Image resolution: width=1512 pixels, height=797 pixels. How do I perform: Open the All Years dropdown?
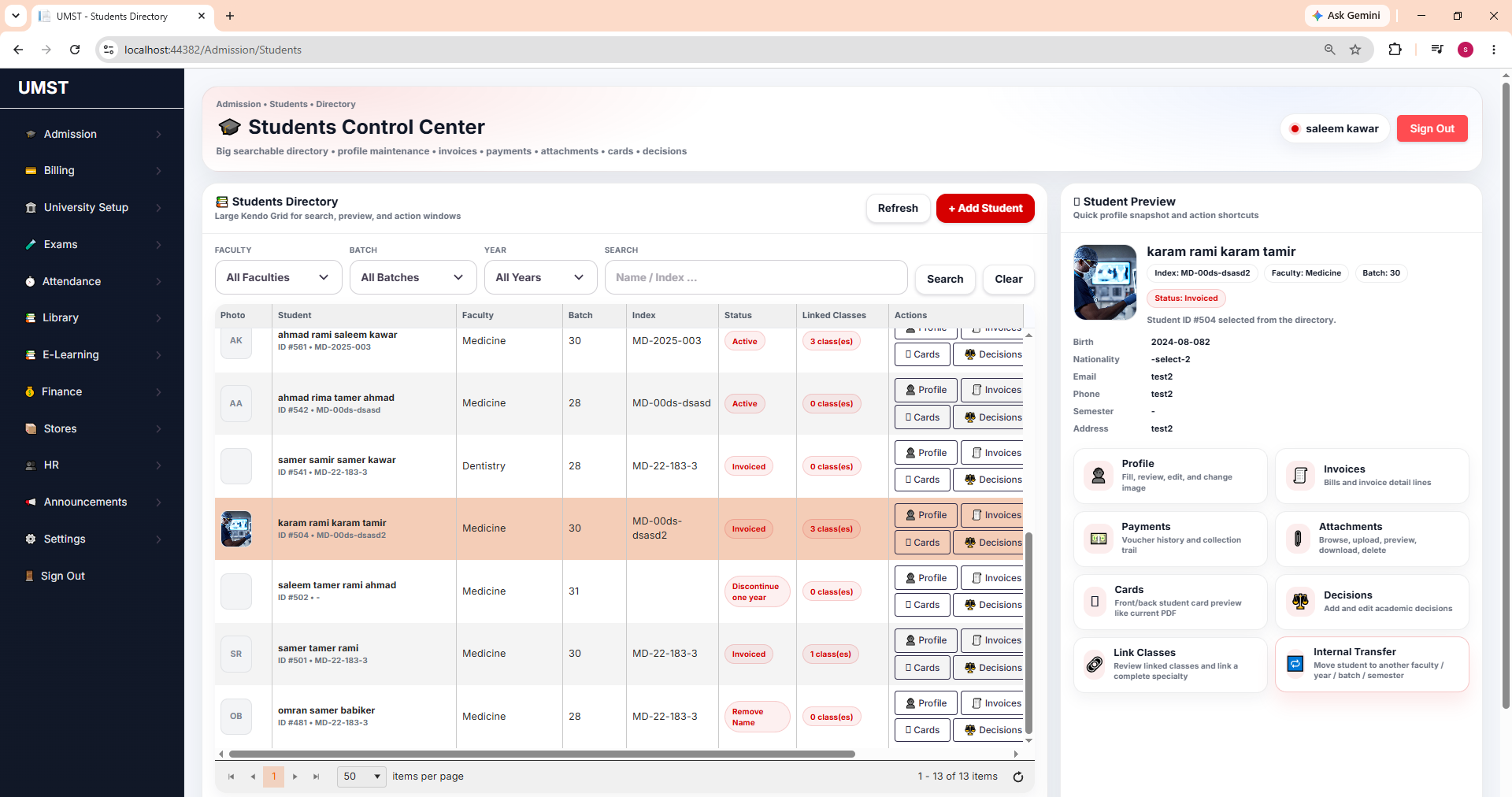coord(540,277)
